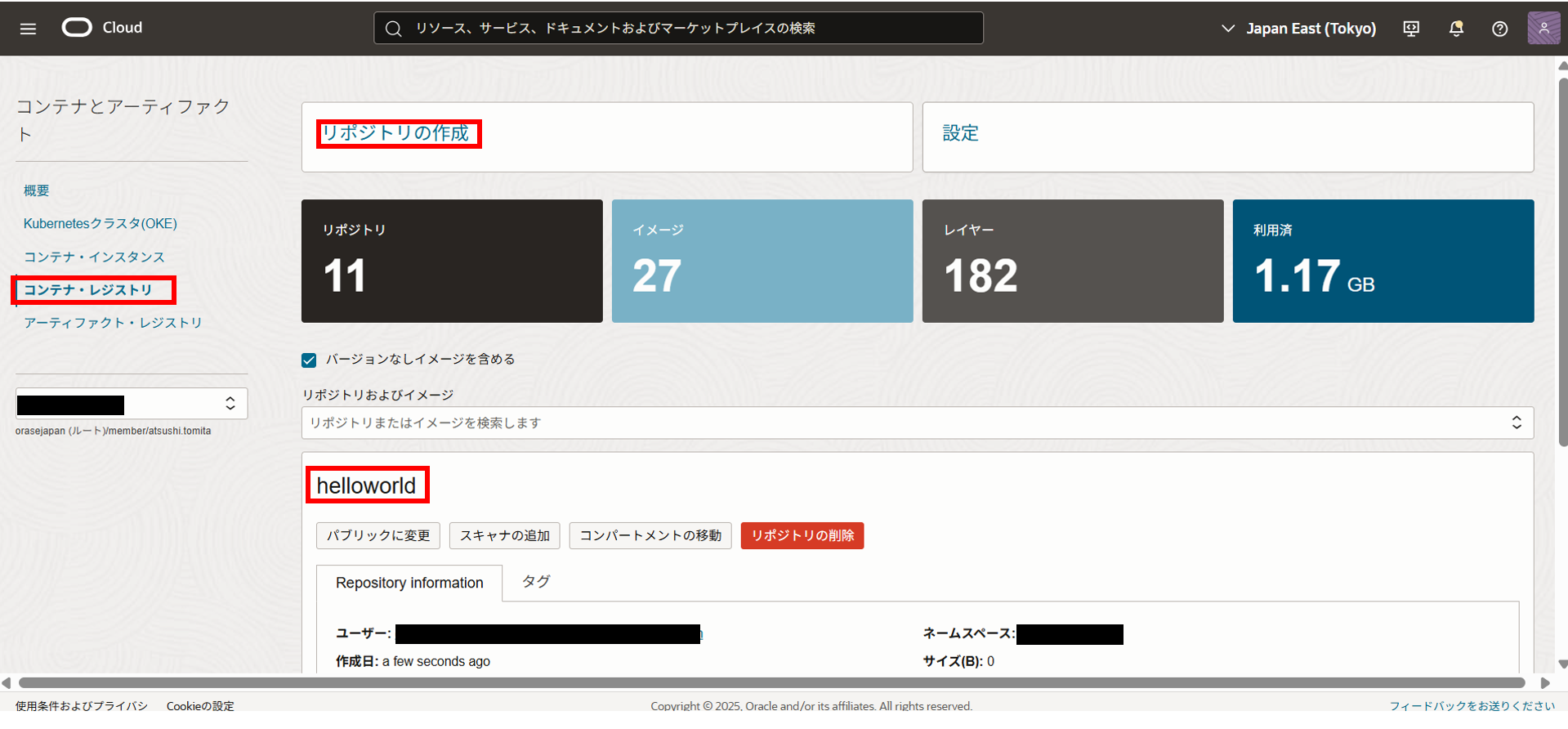The height and width of the screenshot is (729, 1568).
Task: Click the scroll-up arrow of vertical scrollbar
Action: (1563, 66)
